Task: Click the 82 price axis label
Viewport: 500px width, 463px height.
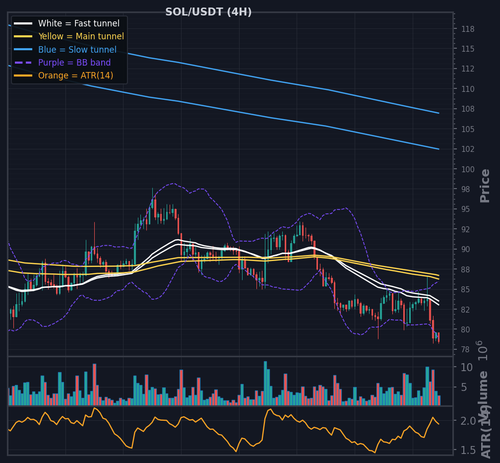Action: 466,309
